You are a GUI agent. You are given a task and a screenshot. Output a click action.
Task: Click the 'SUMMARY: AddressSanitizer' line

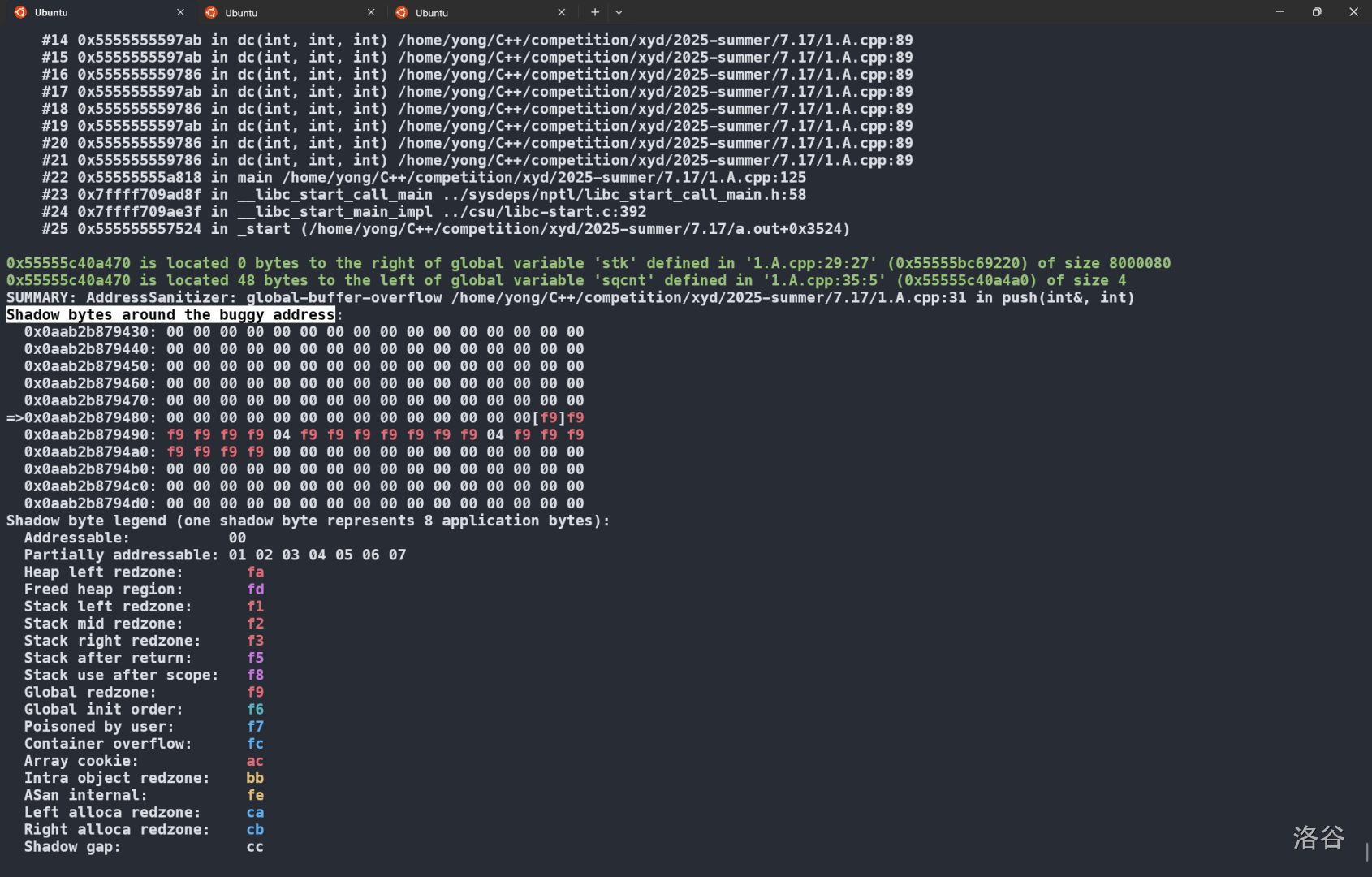(x=122, y=298)
